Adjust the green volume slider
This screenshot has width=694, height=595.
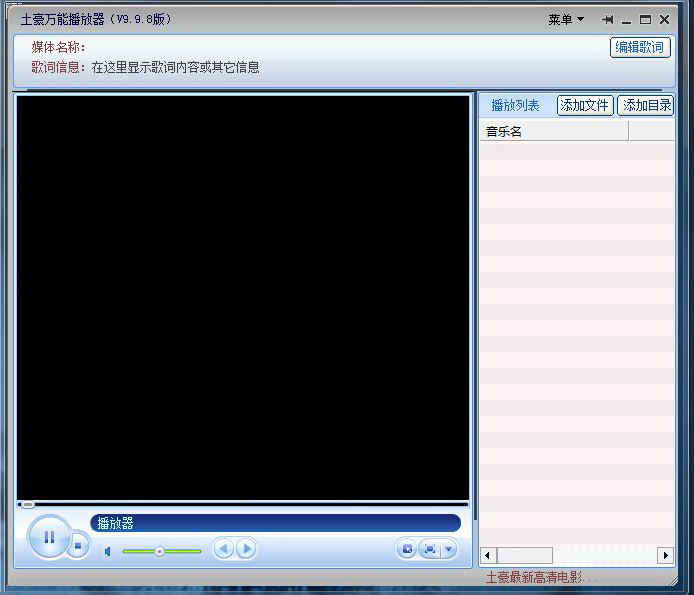pos(162,551)
